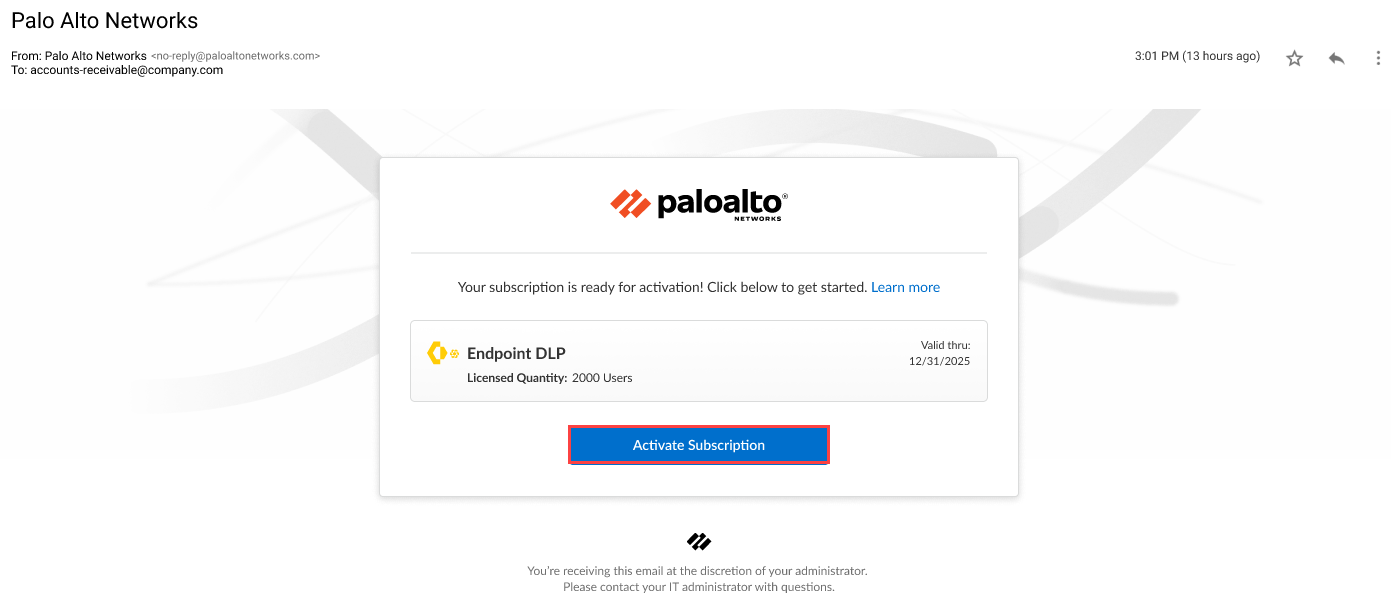Click the receiving this email discretion notice

pos(697,571)
